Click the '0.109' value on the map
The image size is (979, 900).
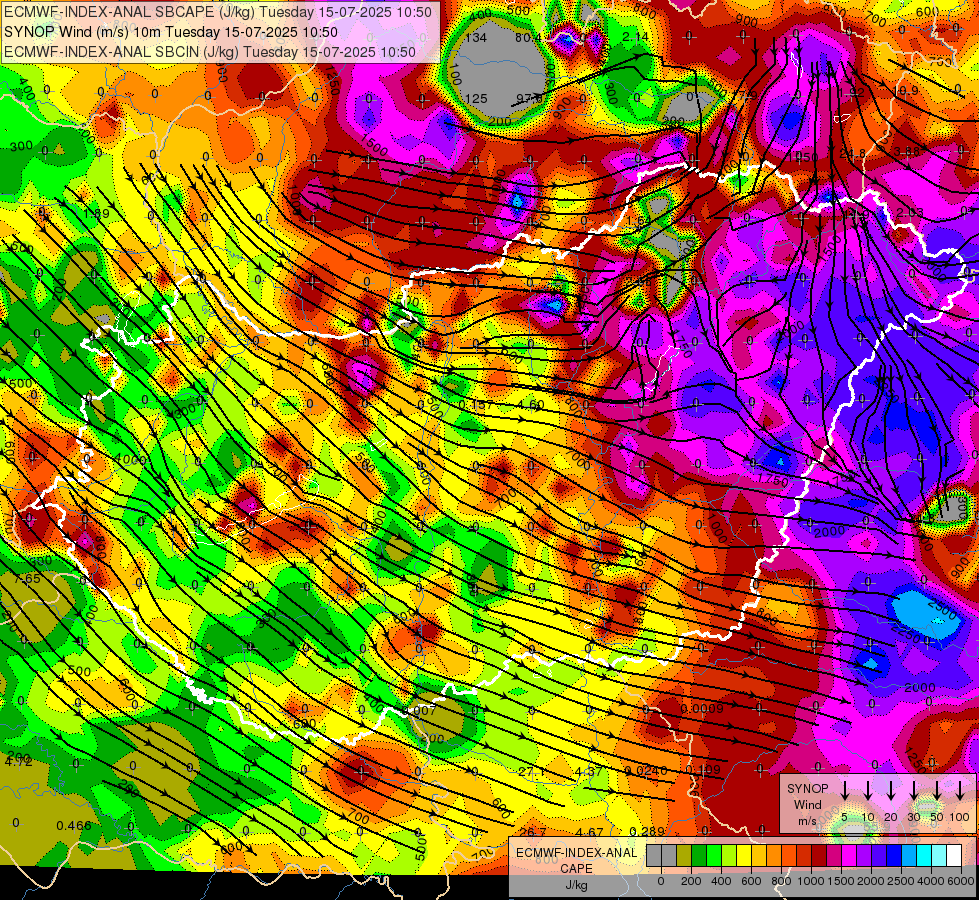[704, 770]
